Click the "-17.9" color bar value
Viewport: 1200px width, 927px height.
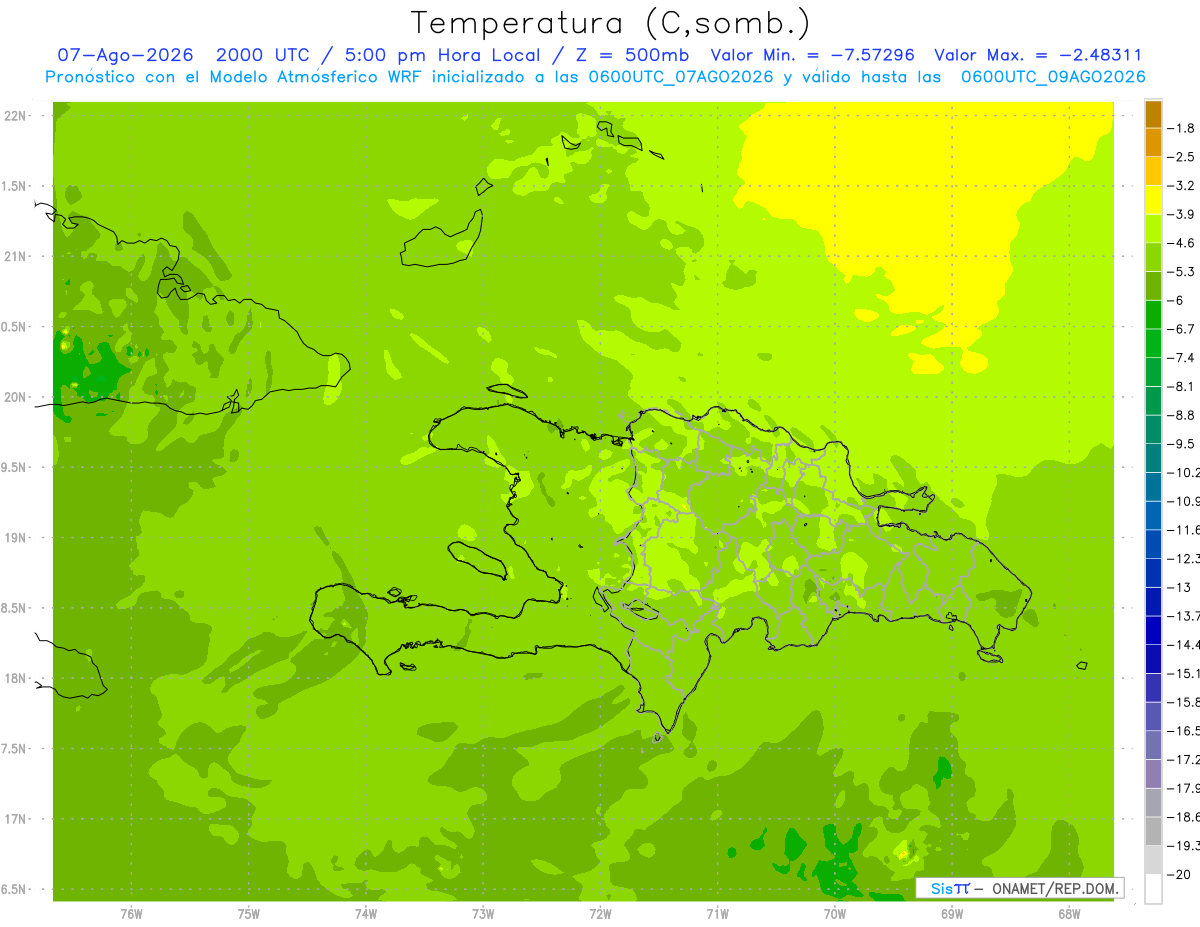1182,788
